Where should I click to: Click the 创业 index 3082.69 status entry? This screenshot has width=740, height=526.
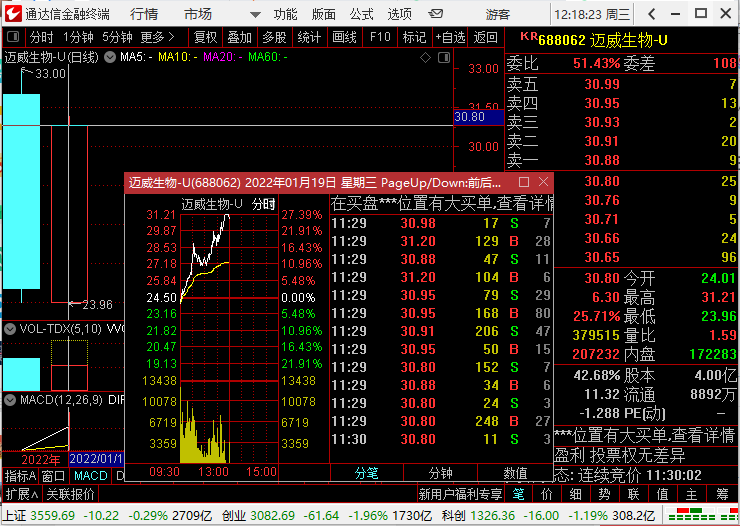click(327, 516)
